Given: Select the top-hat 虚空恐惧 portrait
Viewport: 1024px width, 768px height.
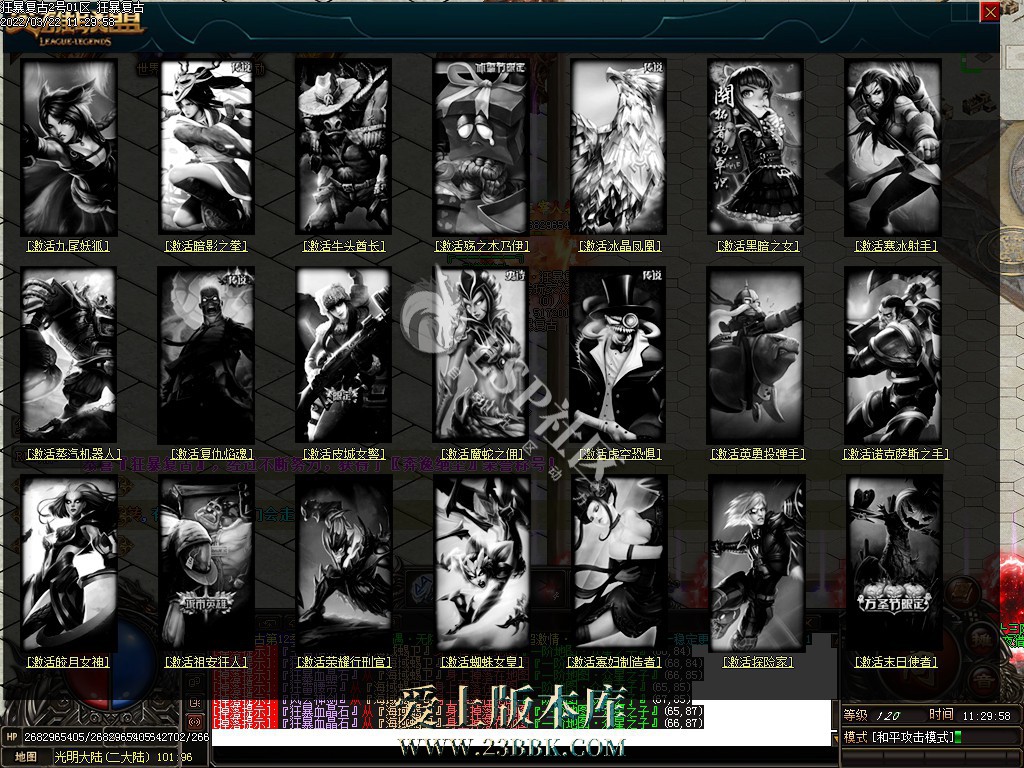Looking at the screenshot, I should coord(618,355).
